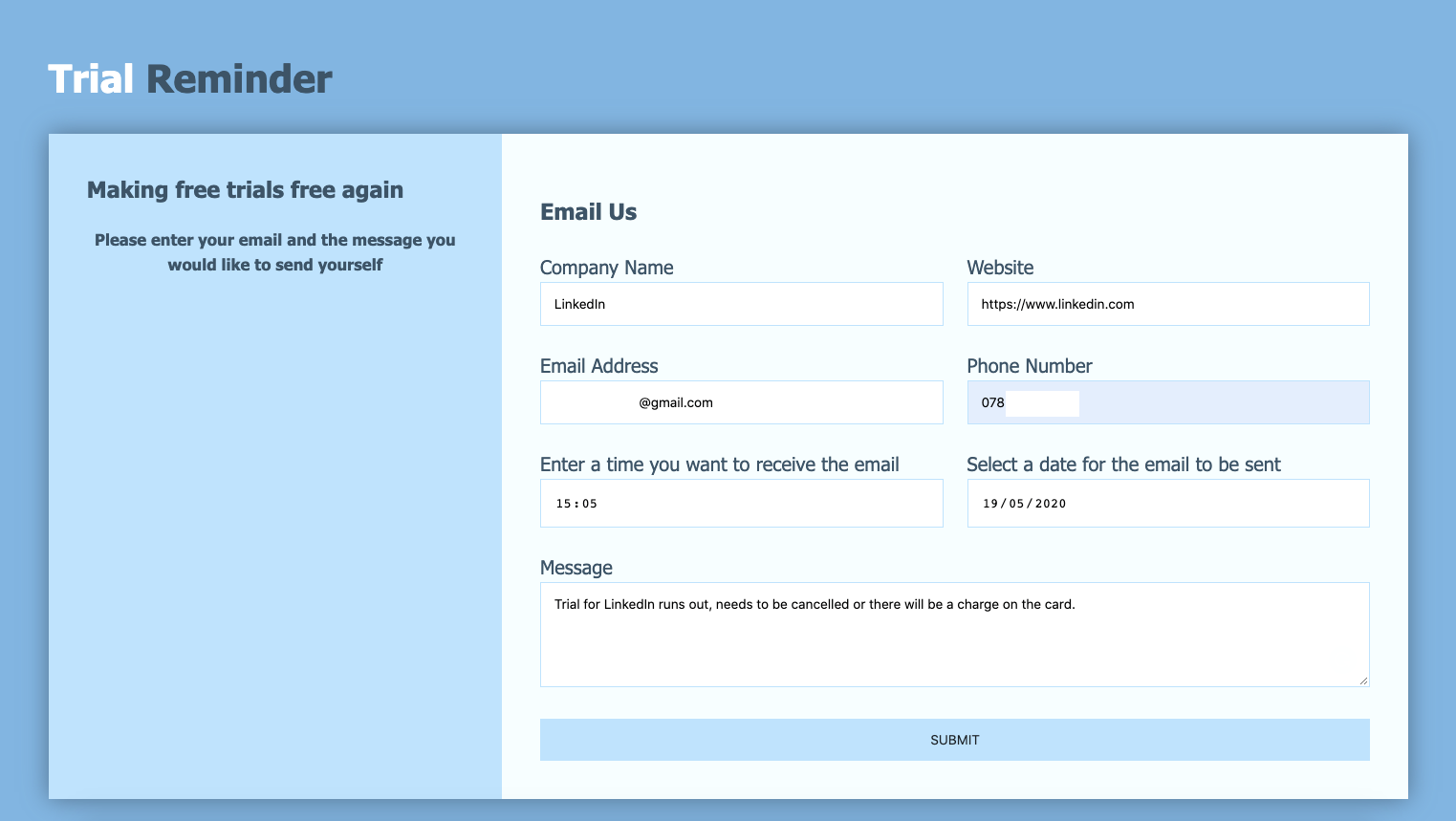Click the date field showing 19/05/2020
This screenshot has width=1456, height=821.
(1167, 503)
